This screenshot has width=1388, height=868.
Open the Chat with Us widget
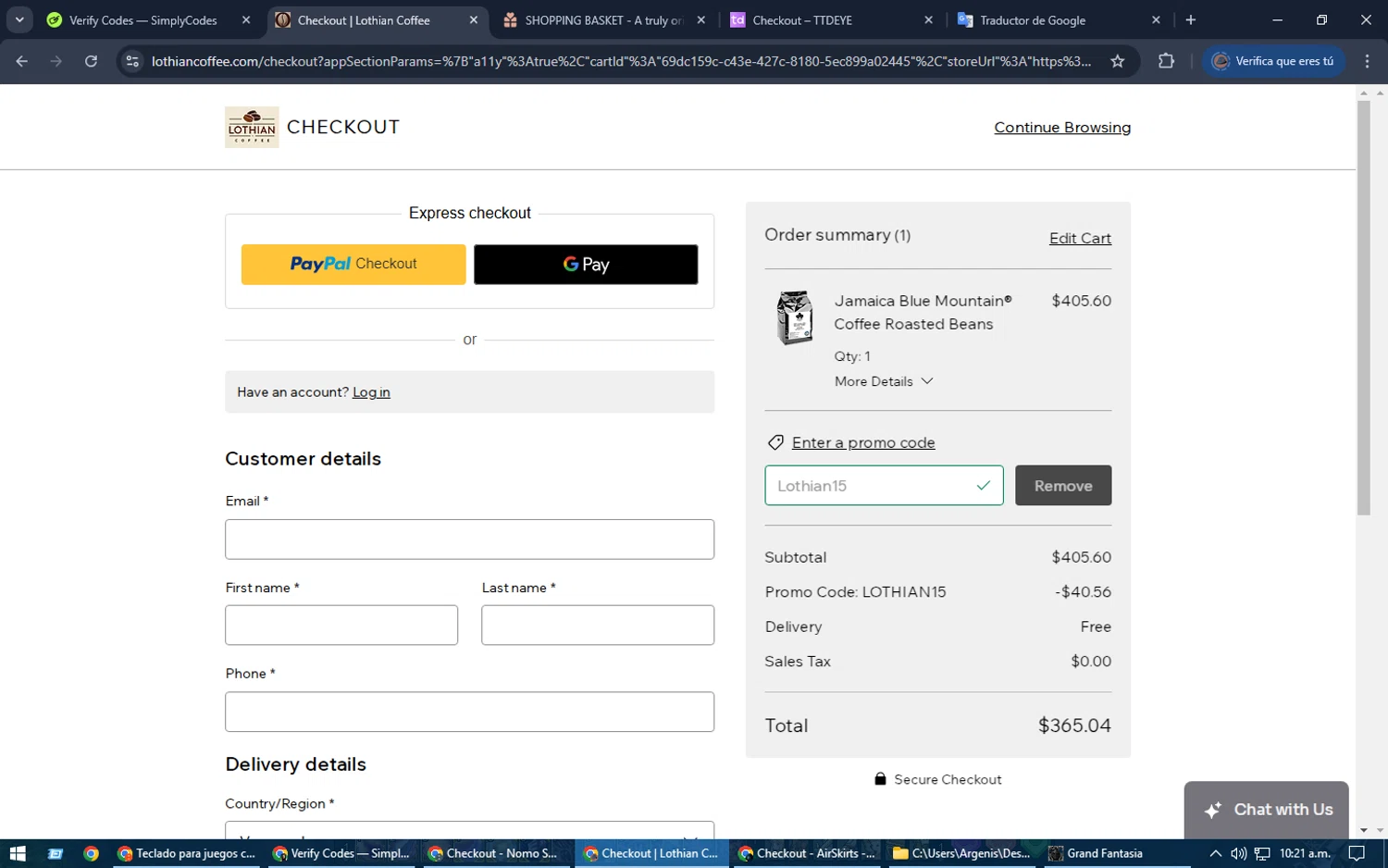pos(1266,810)
